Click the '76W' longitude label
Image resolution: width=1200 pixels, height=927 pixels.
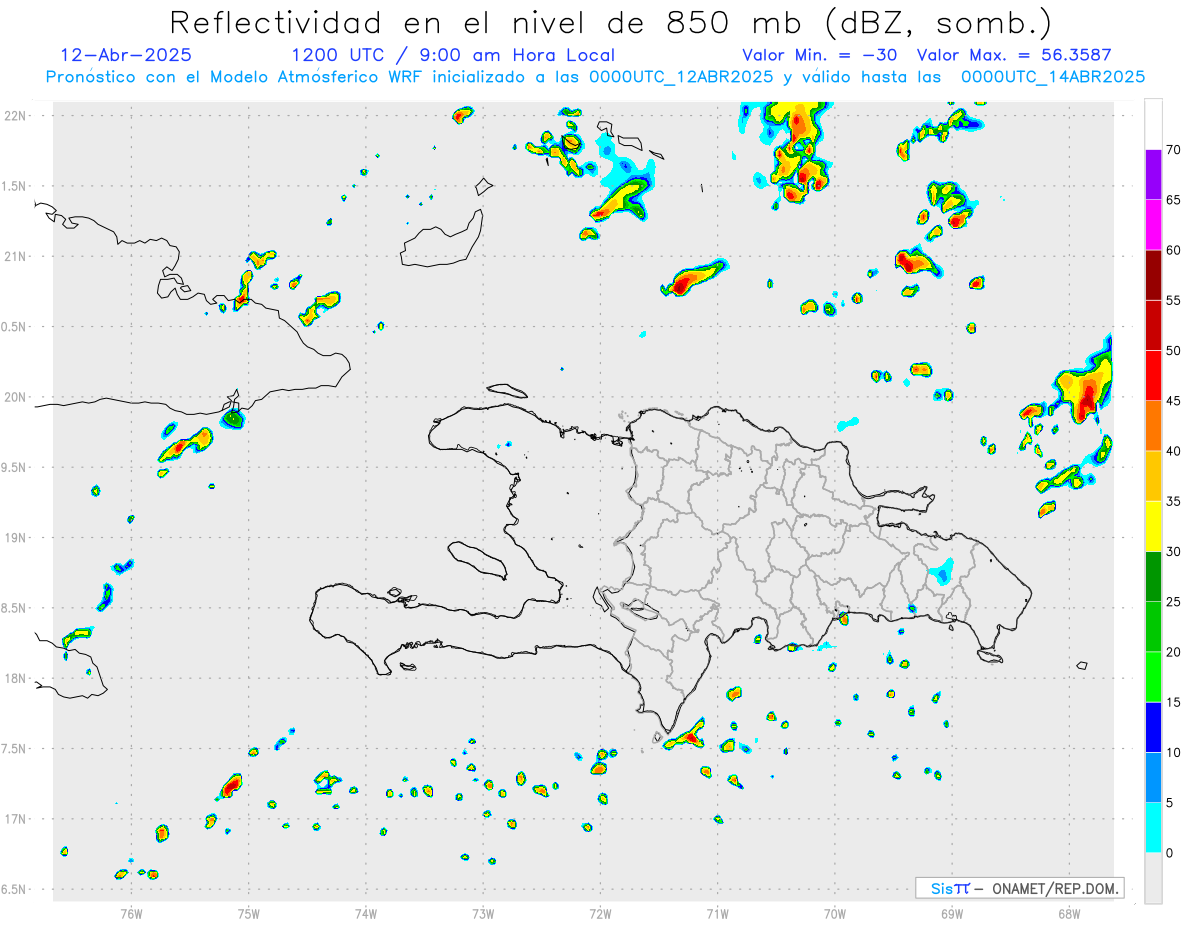(x=131, y=915)
